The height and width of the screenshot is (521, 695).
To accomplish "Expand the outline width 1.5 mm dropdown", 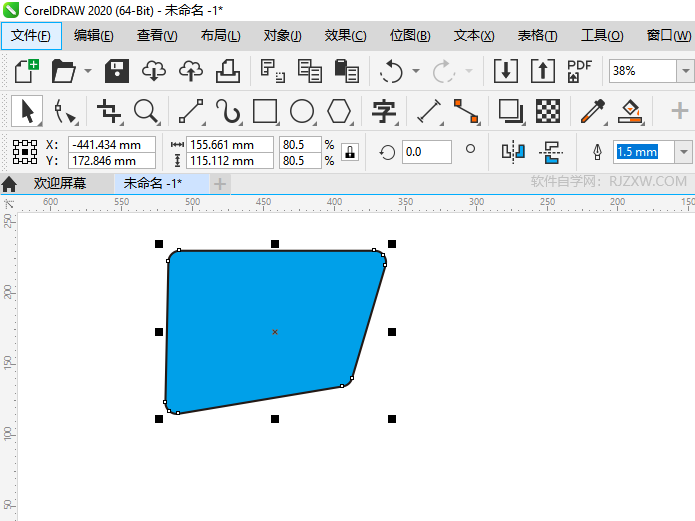I will (684, 152).
